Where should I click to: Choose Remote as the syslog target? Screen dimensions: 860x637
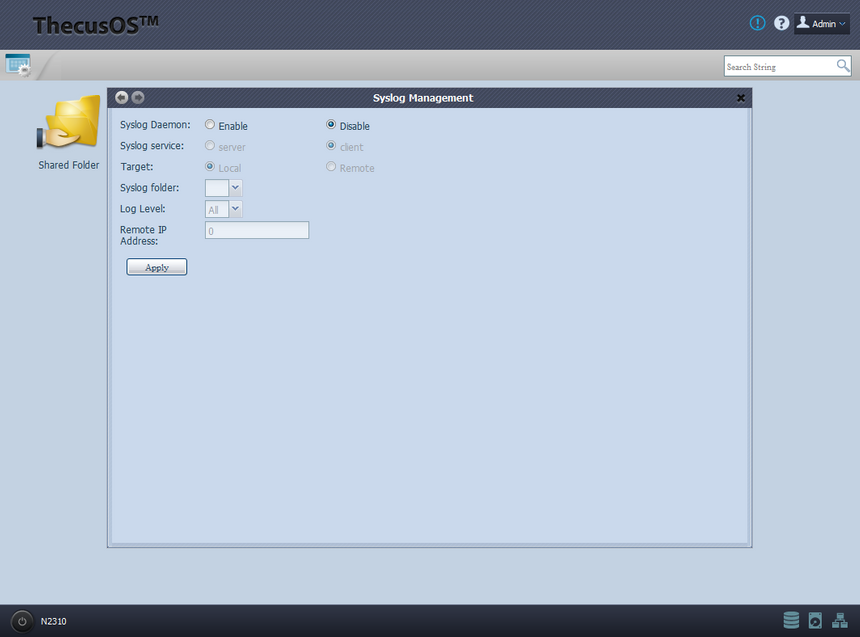coord(331,167)
